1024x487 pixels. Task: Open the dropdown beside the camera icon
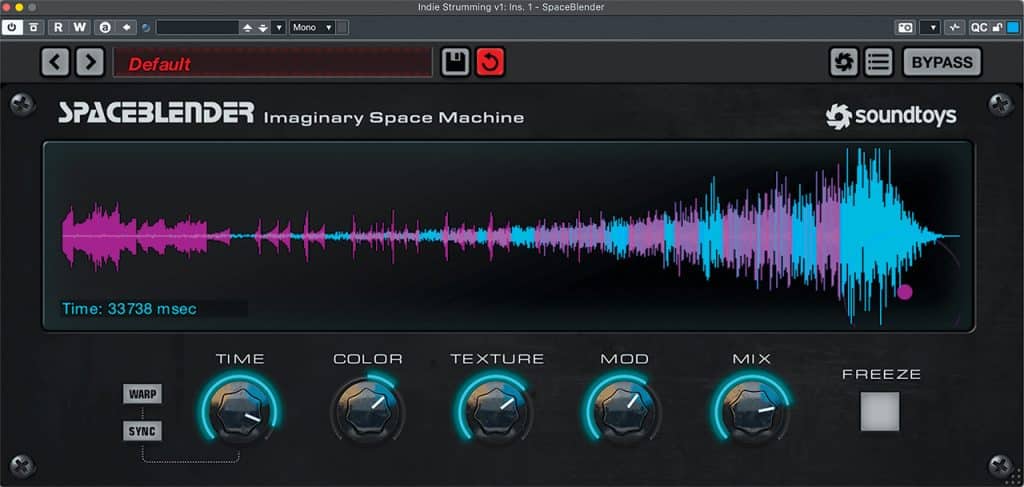930,27
